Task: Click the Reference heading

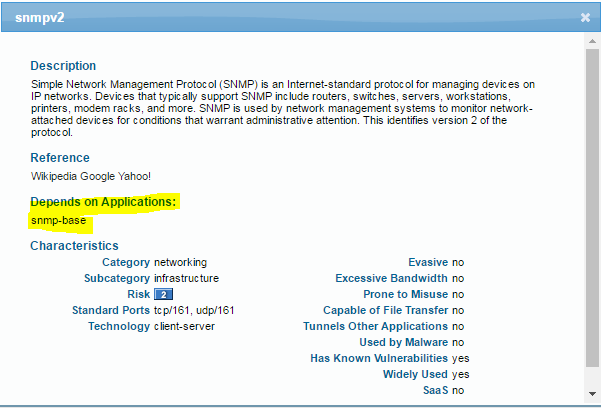Action: pos(60,158)
